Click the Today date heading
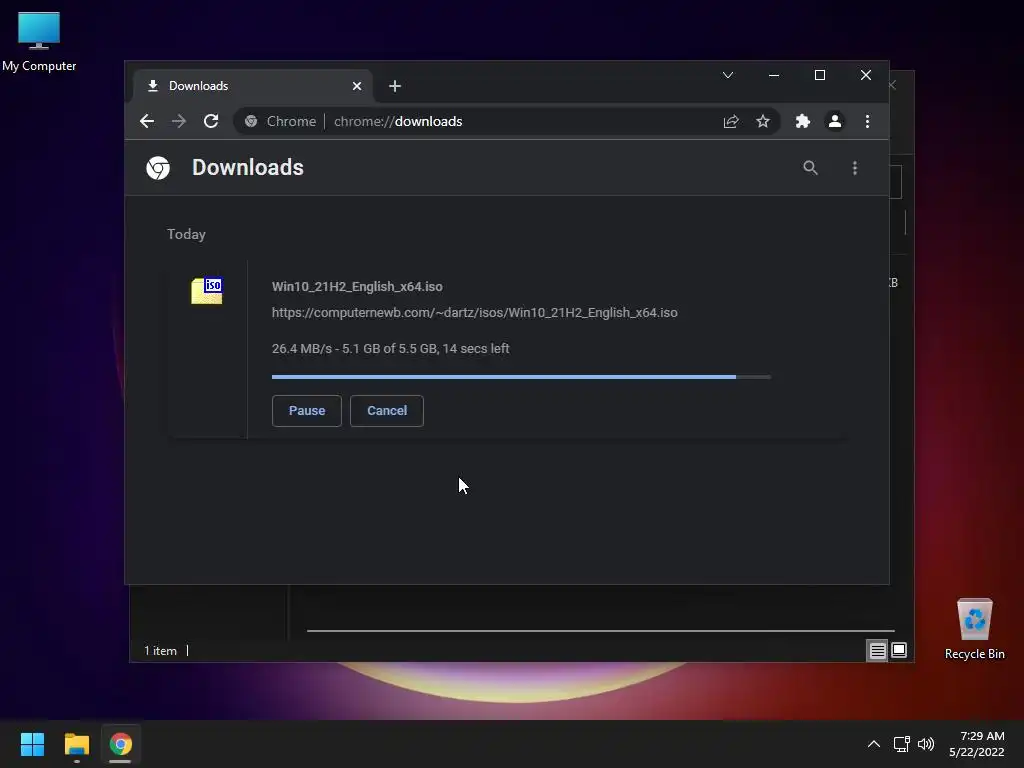Screen dimensions: 1024x768 pos(186,234)
